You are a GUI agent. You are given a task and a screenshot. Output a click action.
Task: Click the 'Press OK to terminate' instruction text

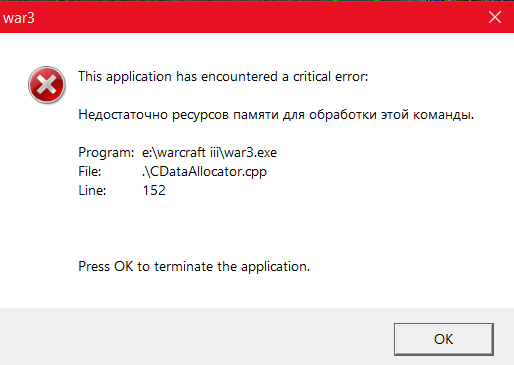(194, 267)
